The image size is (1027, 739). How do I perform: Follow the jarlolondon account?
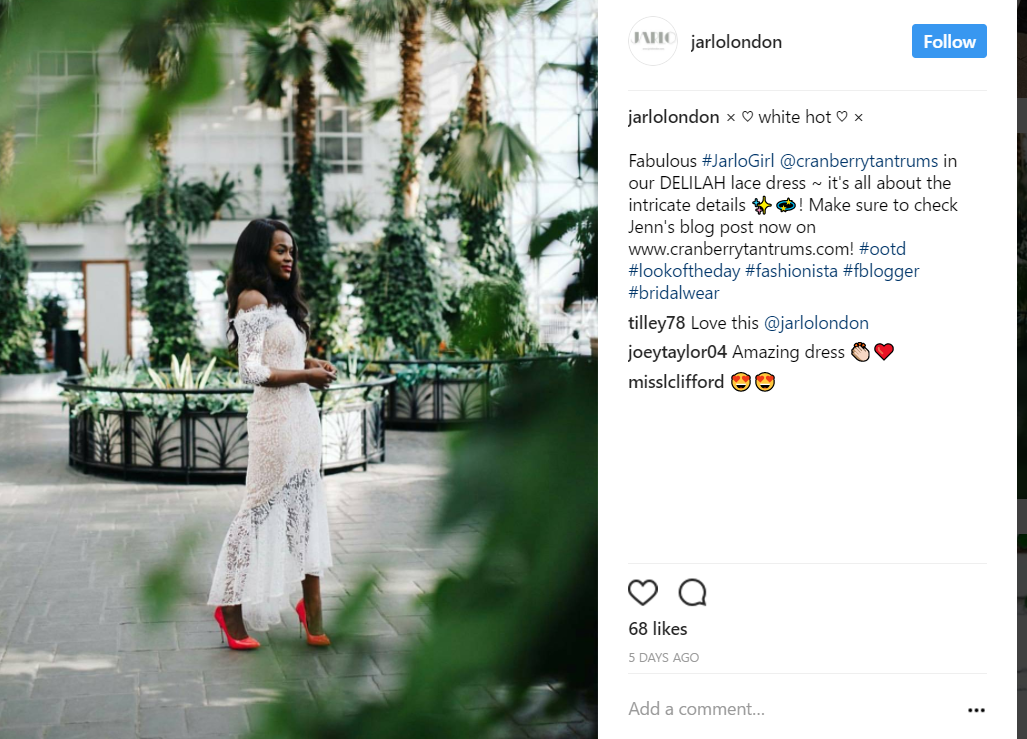[949, 41]
